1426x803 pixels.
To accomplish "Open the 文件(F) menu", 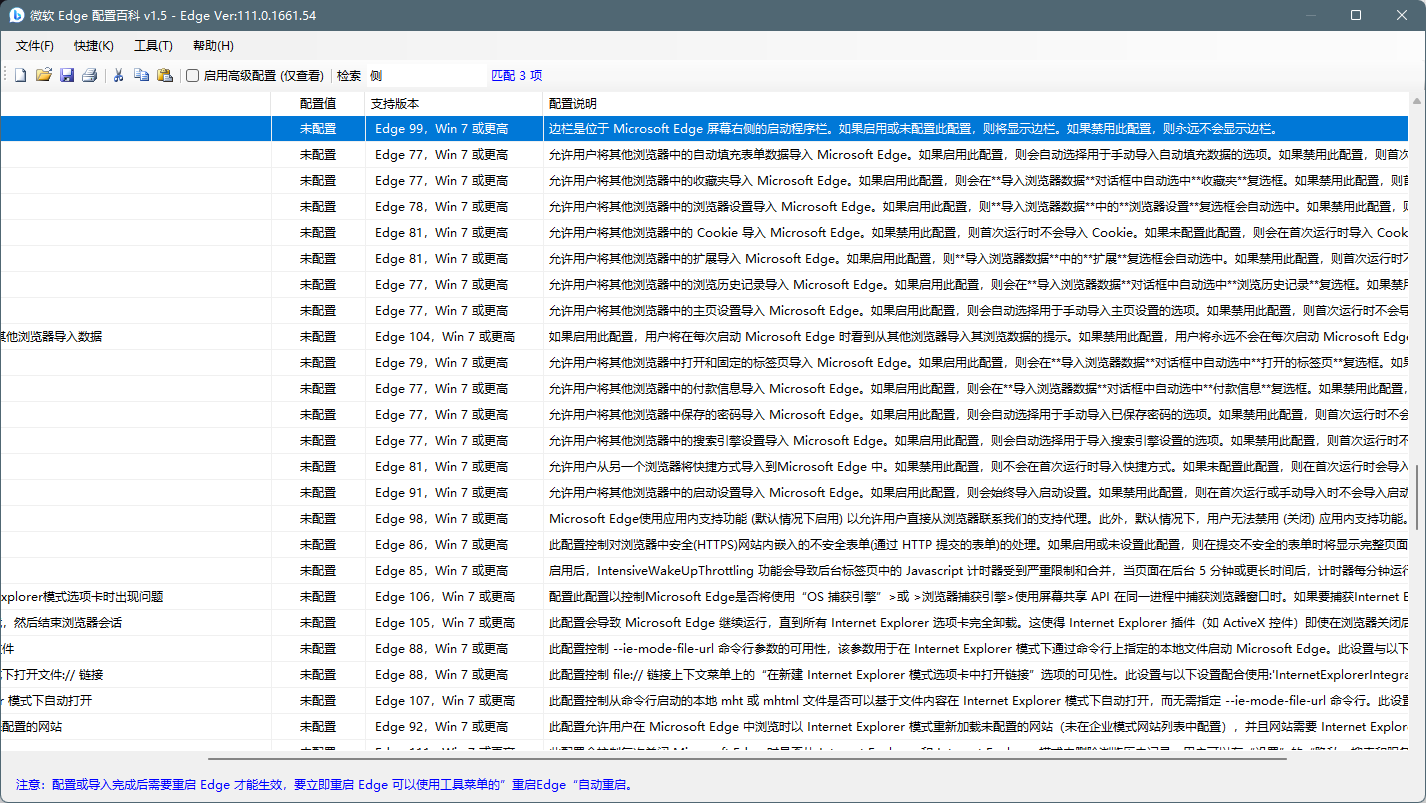I will 35,46.
